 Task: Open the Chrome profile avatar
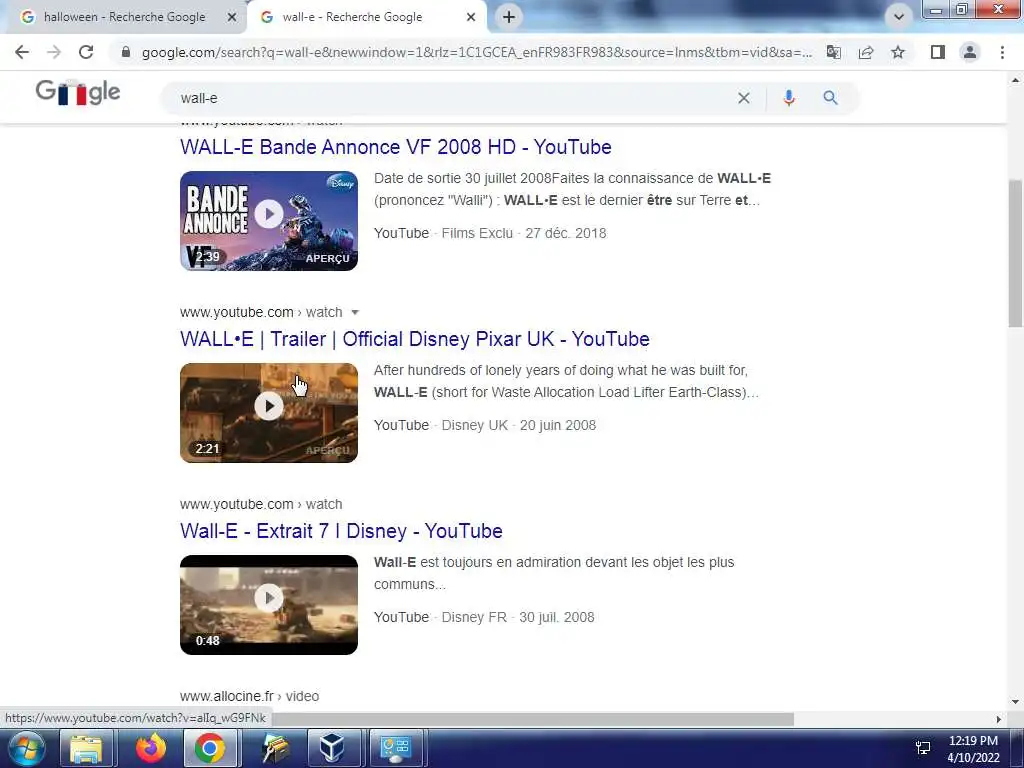click(970, 52)
